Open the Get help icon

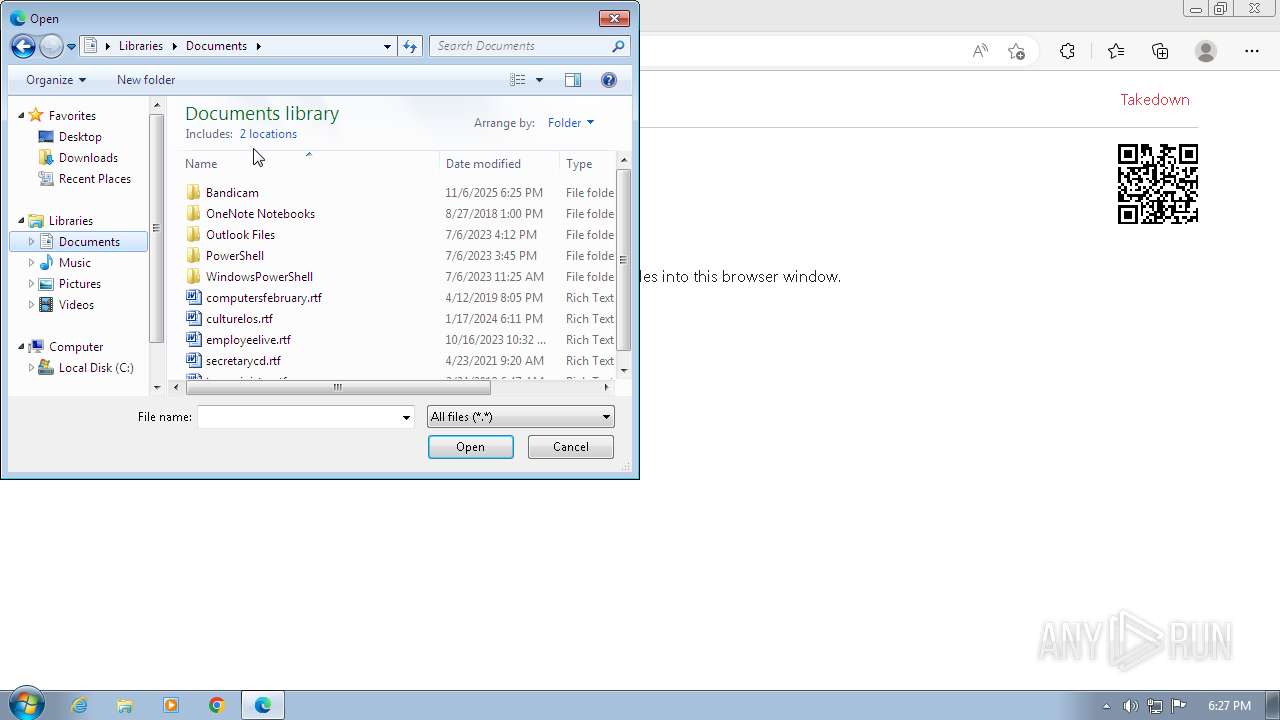tap(608, 80)
